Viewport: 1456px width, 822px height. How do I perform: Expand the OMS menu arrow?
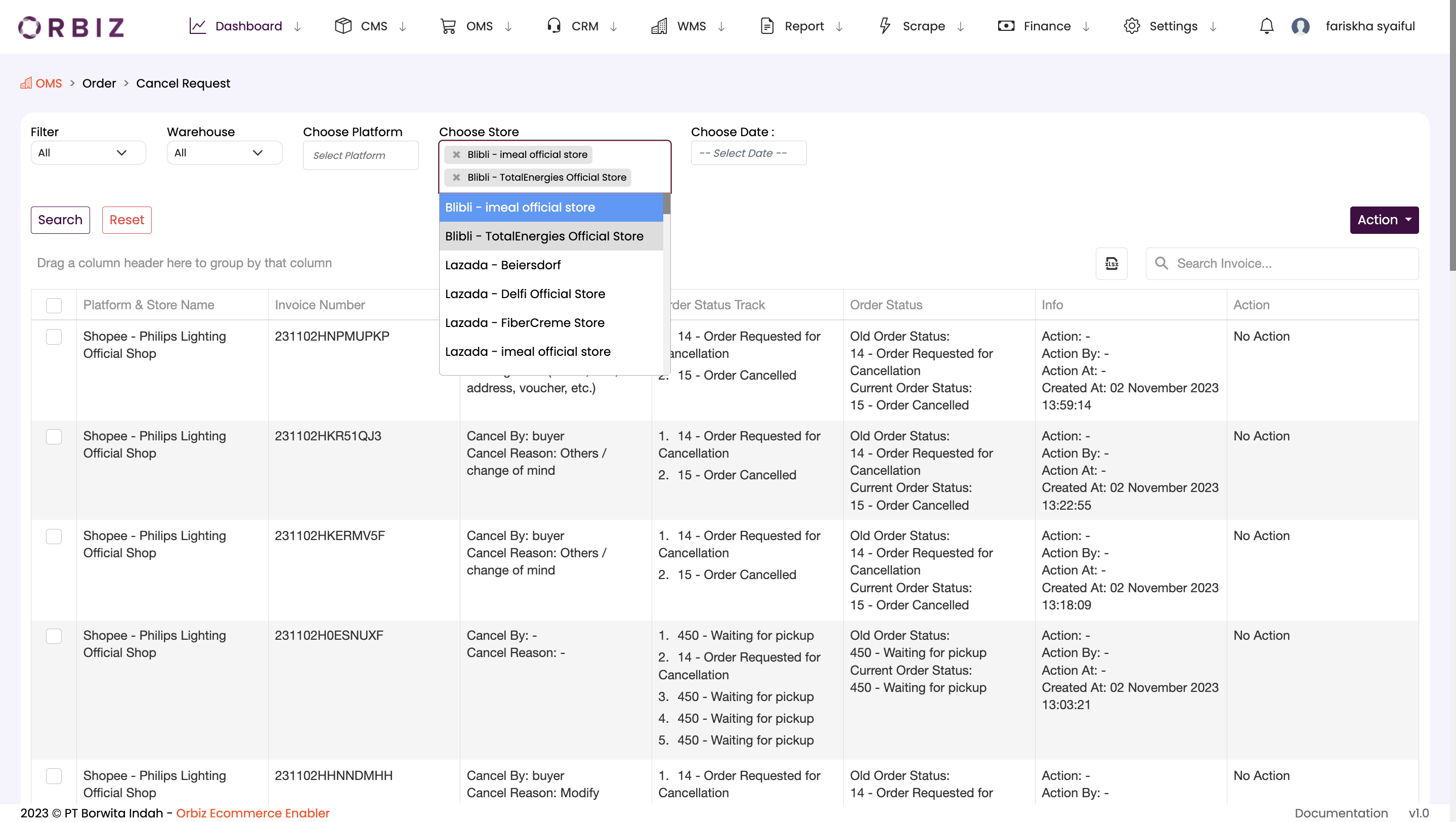click(x=508, y=26)
